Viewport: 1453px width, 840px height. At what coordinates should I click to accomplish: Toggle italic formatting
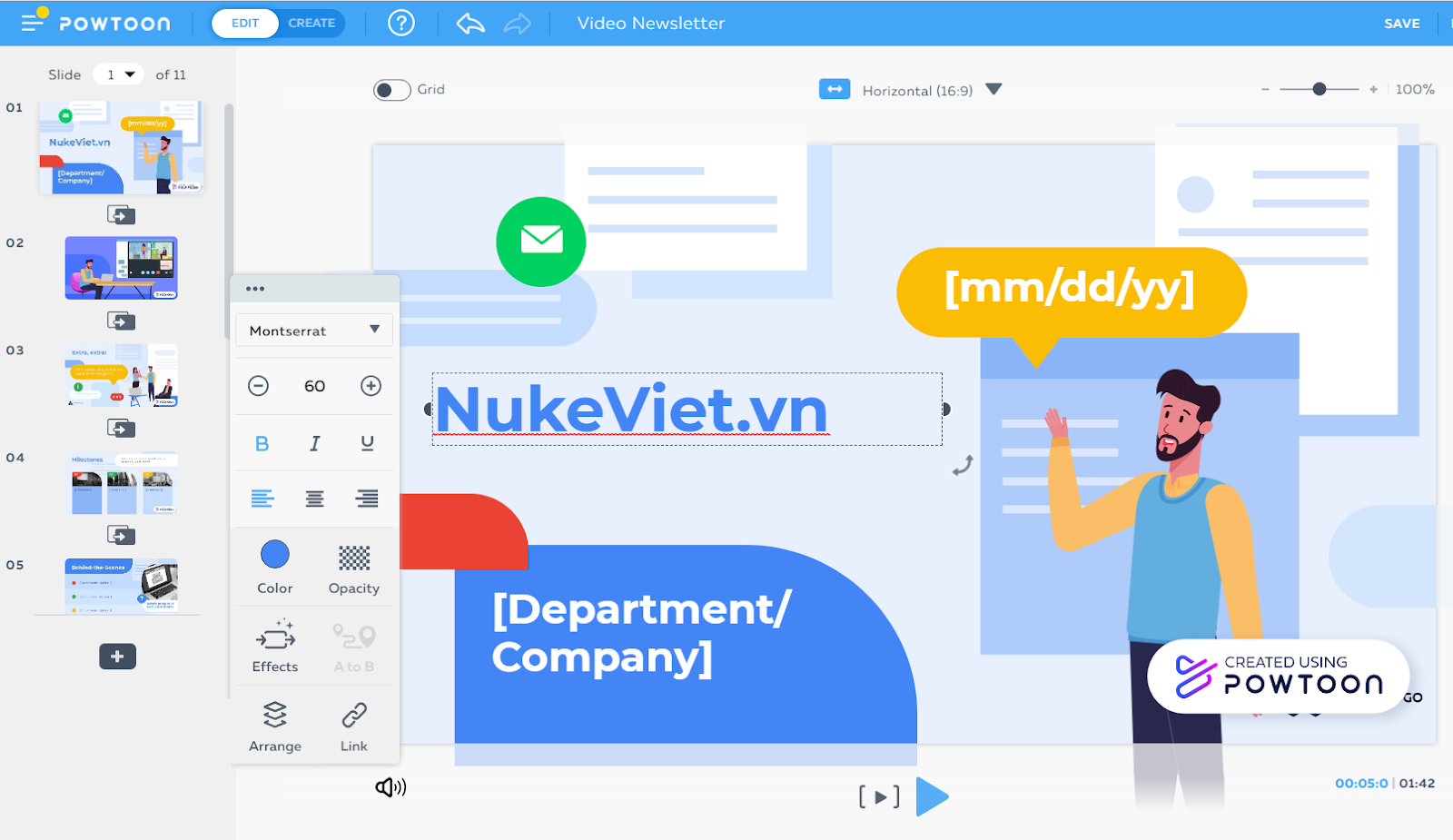coord(314,443)
